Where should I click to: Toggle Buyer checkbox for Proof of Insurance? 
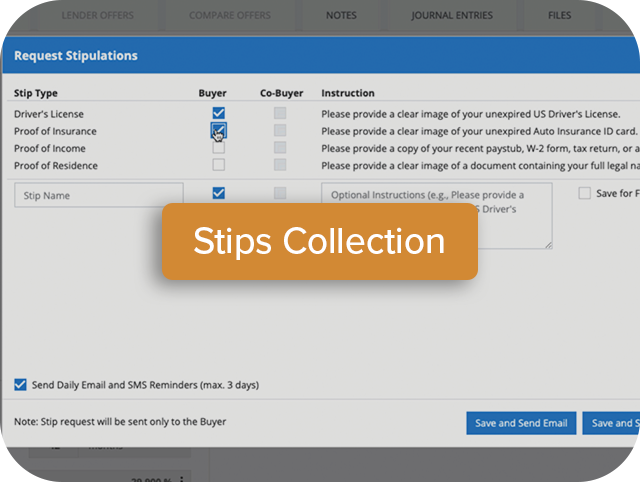[218, 130]
